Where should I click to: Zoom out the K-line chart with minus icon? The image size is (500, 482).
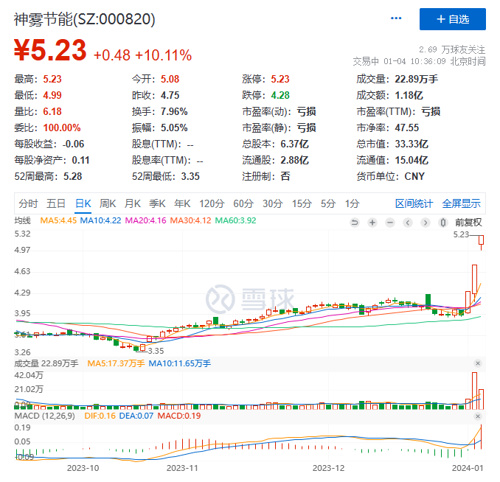pos(390,222)
